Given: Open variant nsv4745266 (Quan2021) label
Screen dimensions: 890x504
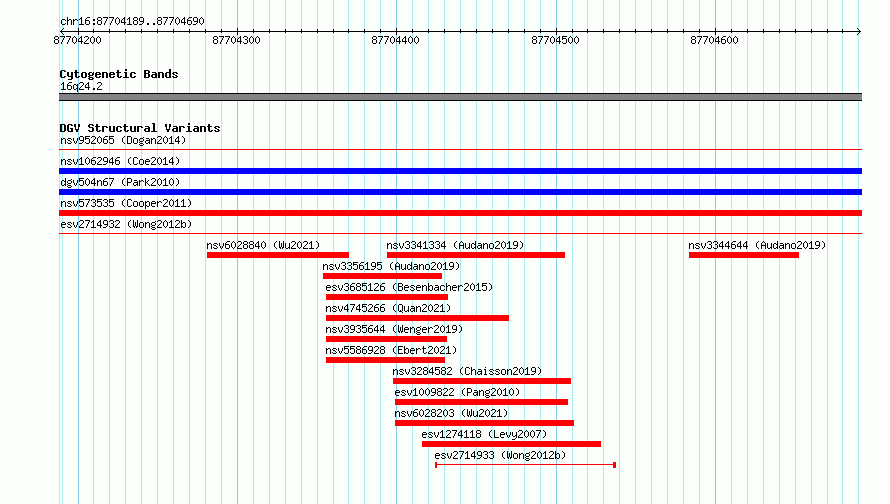Looking at the screenshot, I should (388, 308).
